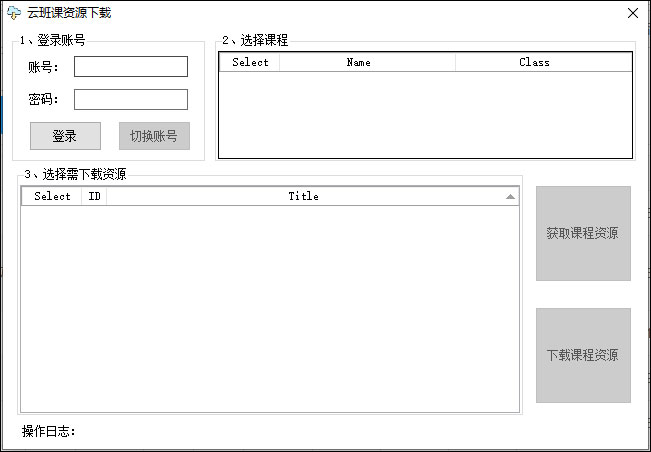Click the 3、选择需下载资源 group title

coord(75,174)
